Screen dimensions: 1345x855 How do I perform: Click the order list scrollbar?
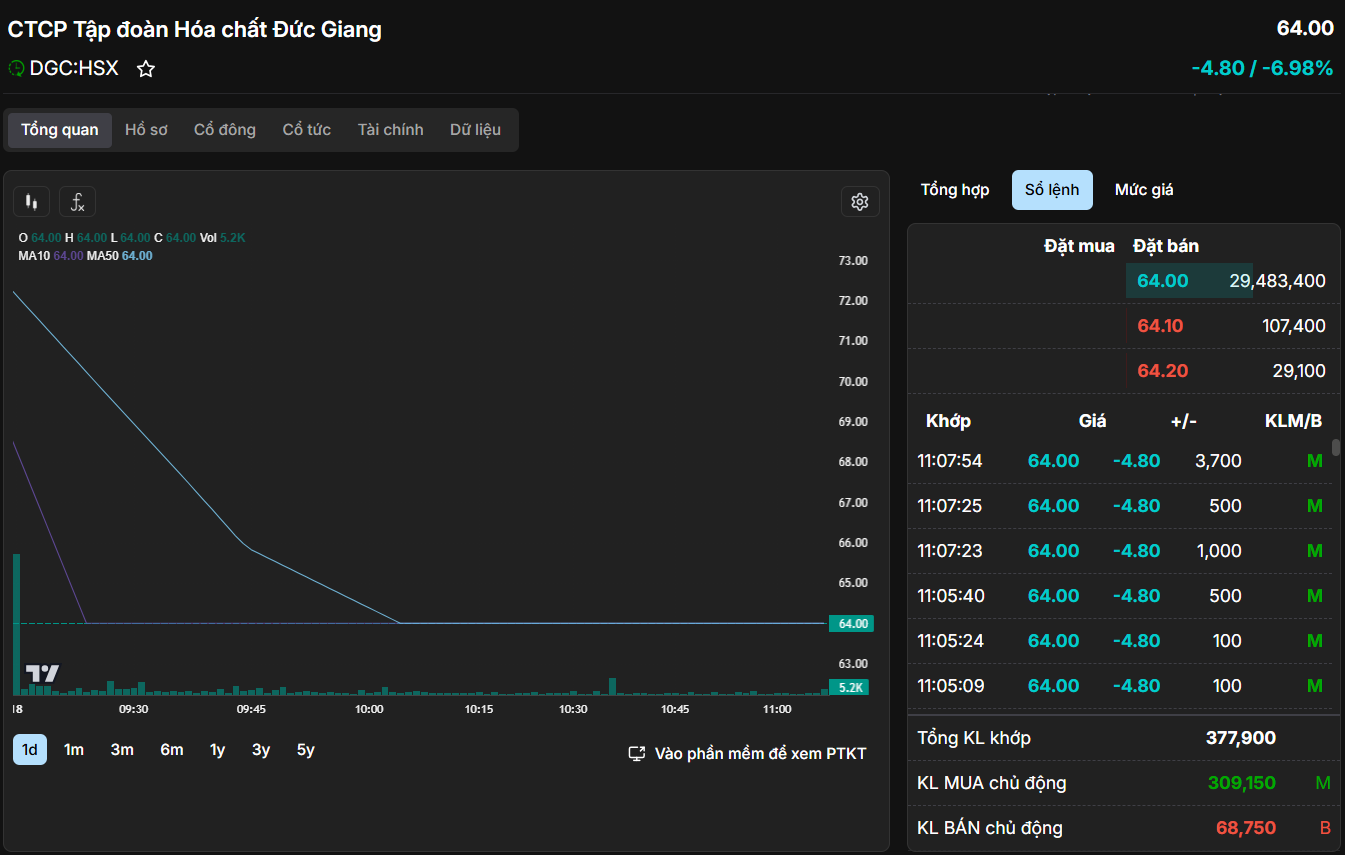1335,448
